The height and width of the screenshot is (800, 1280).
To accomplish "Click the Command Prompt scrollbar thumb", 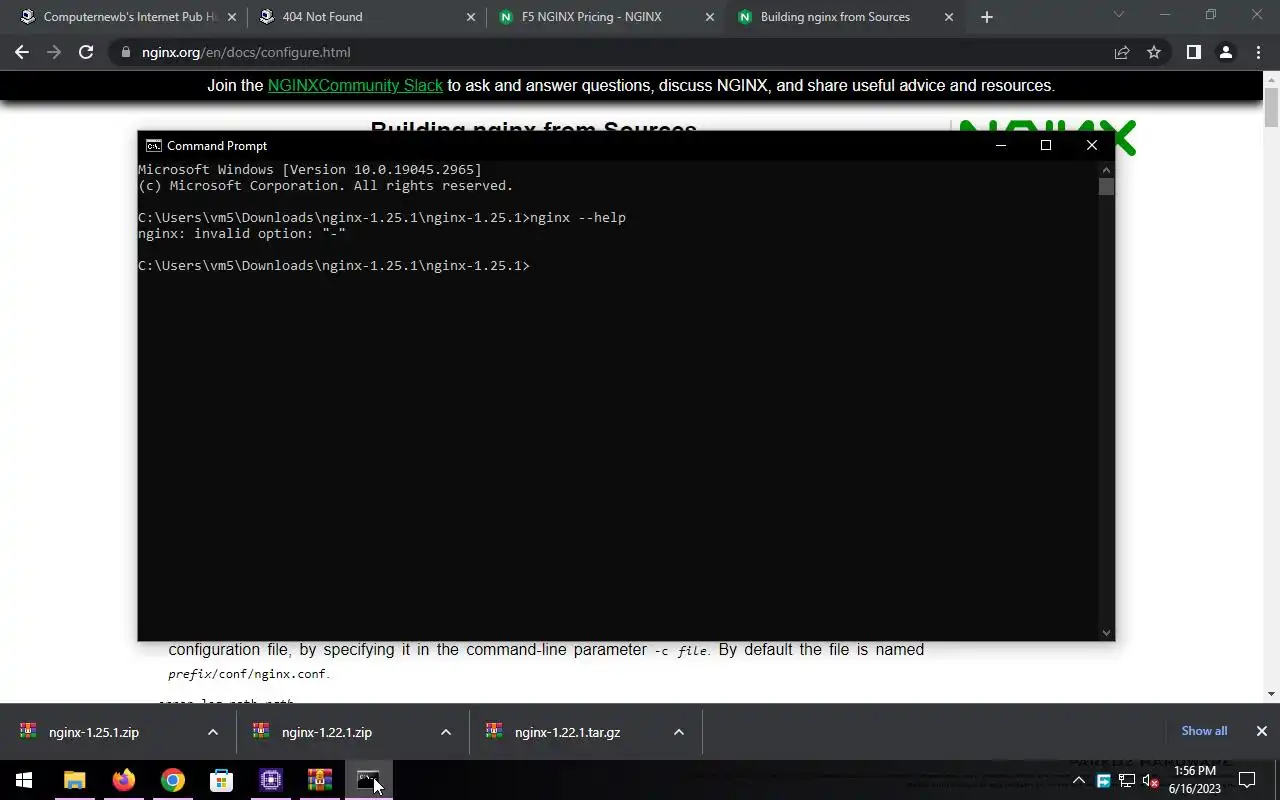I will tap(1106, 187).
